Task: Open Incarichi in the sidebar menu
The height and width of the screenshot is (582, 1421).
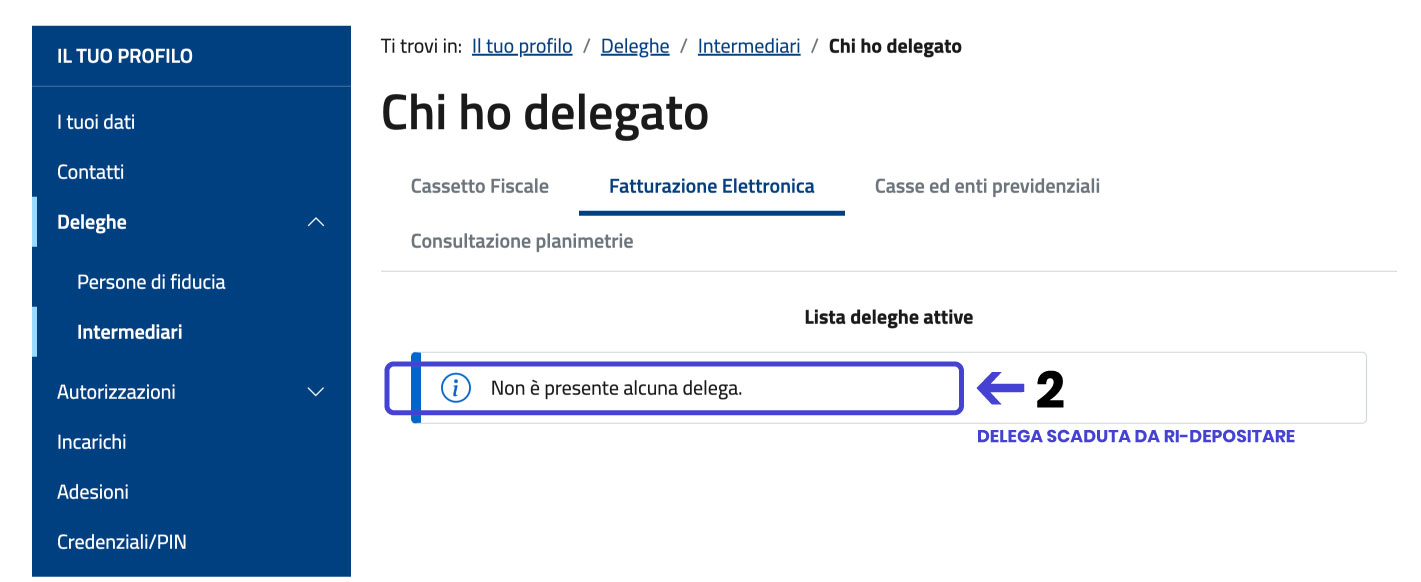Action: click(92, 442)
